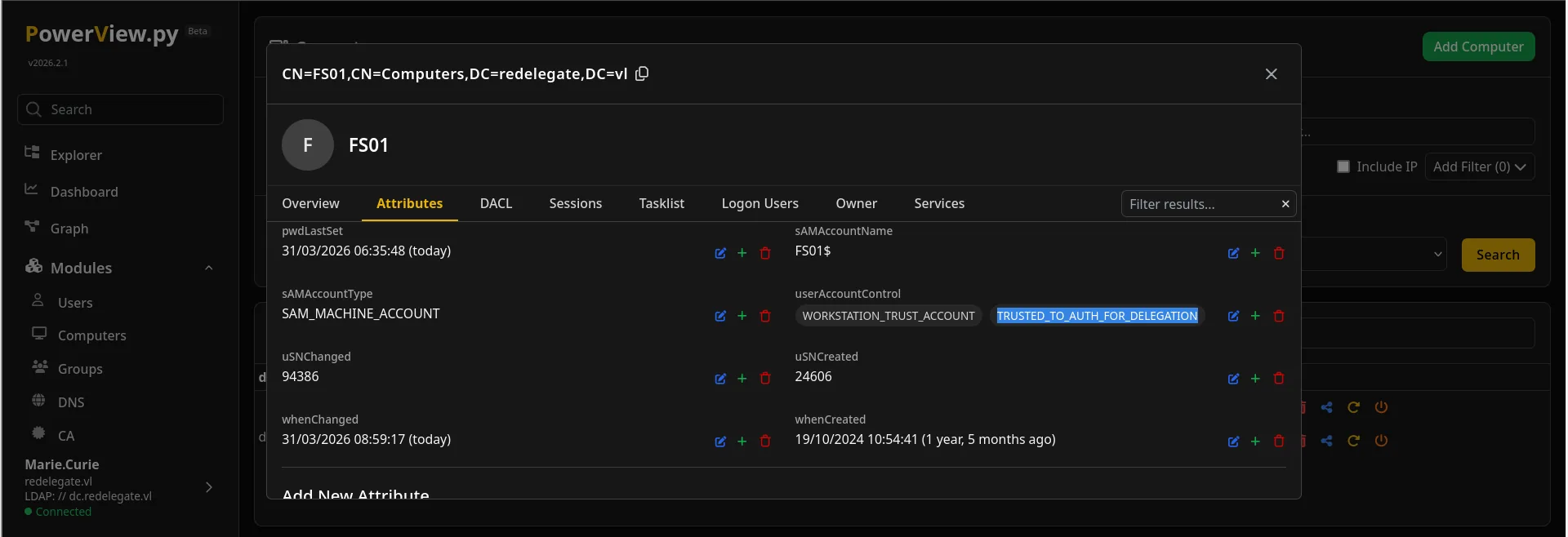Click the sidebar Search field
The height and width of the screenshot is (537, 1568).
[x=120, y=109]
